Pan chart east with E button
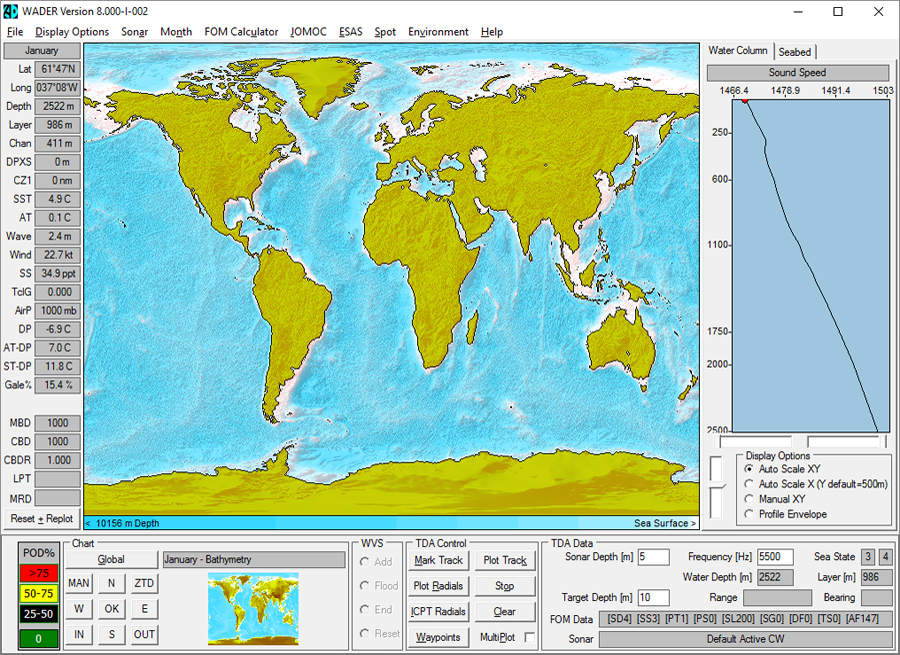Image resolution: width=900 pixels, height=655 pixels. pyautogui.click(x=144, y=609)
